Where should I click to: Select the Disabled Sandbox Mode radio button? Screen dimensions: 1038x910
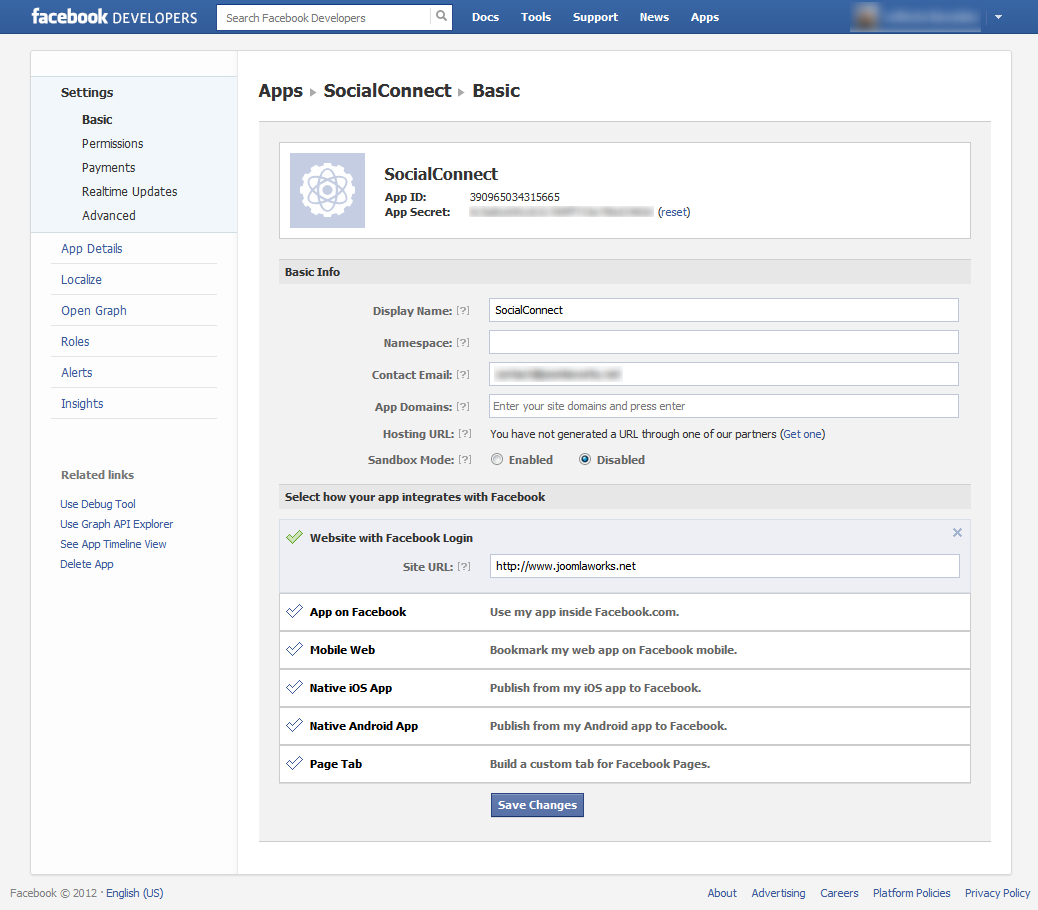click(585, 459)
